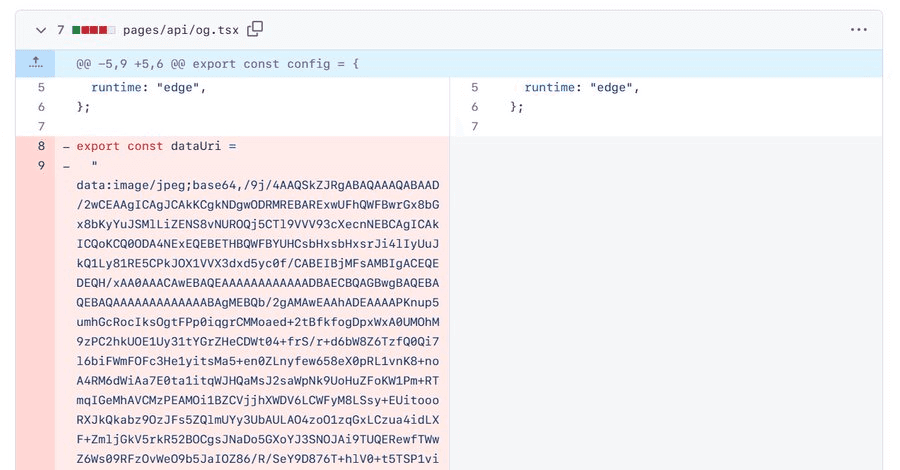
Task: Open the three-dot file options menu
Action: pyautogui.click(x=858, y=30)
